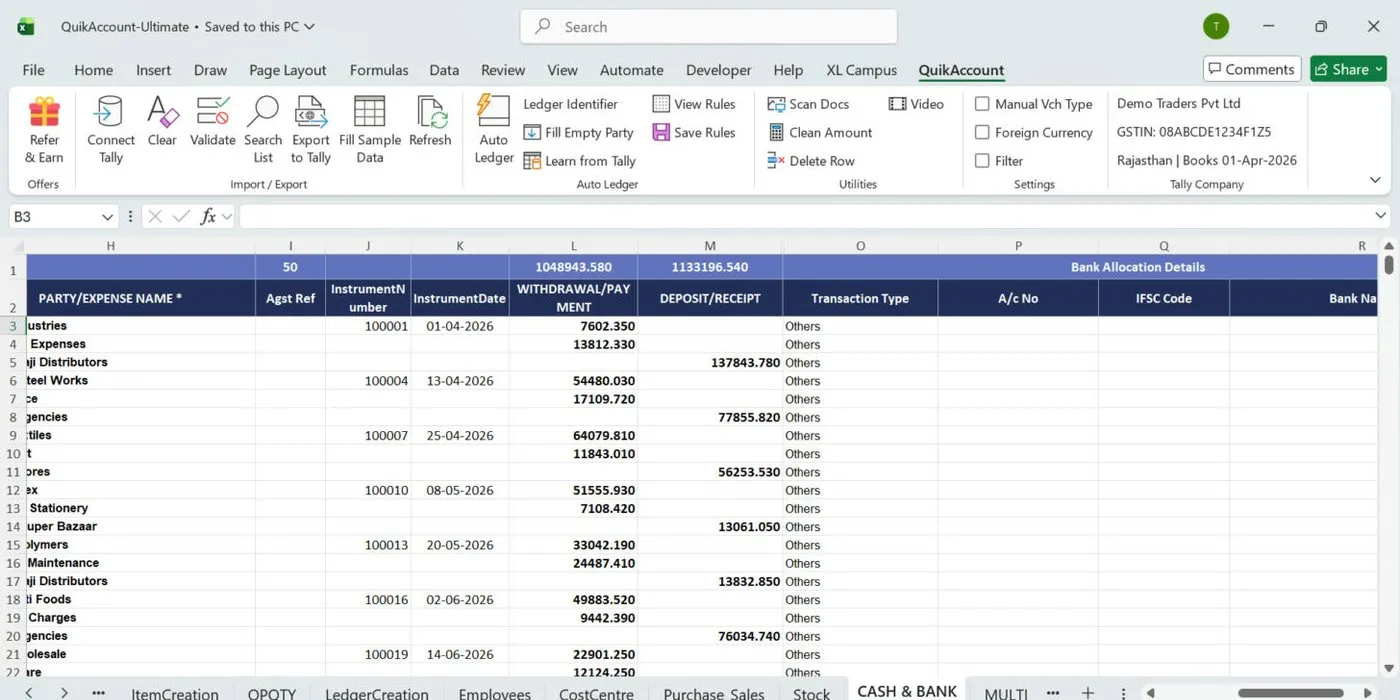The height and width of the screenshot is (700, 1400).
Task: Select column L header
Action: [x=573, y=246]
